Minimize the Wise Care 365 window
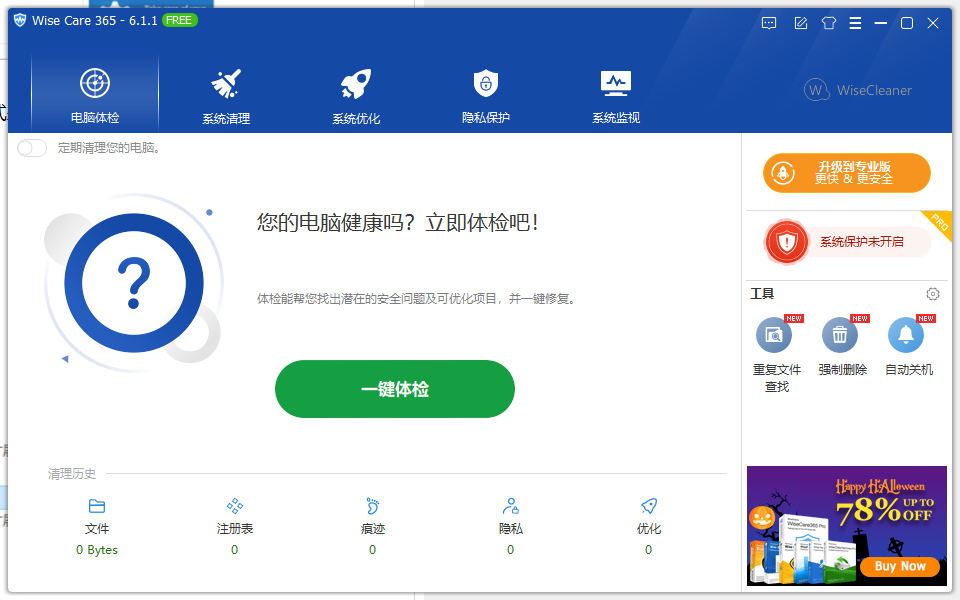 880,23
